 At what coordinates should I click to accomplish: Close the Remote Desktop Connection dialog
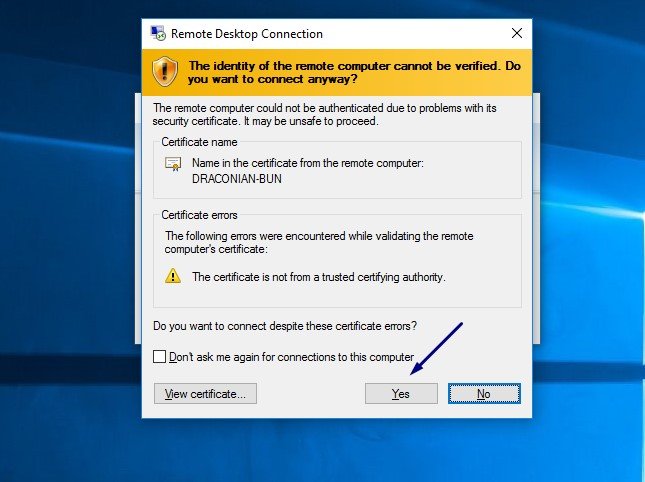(x=516, y=33)
